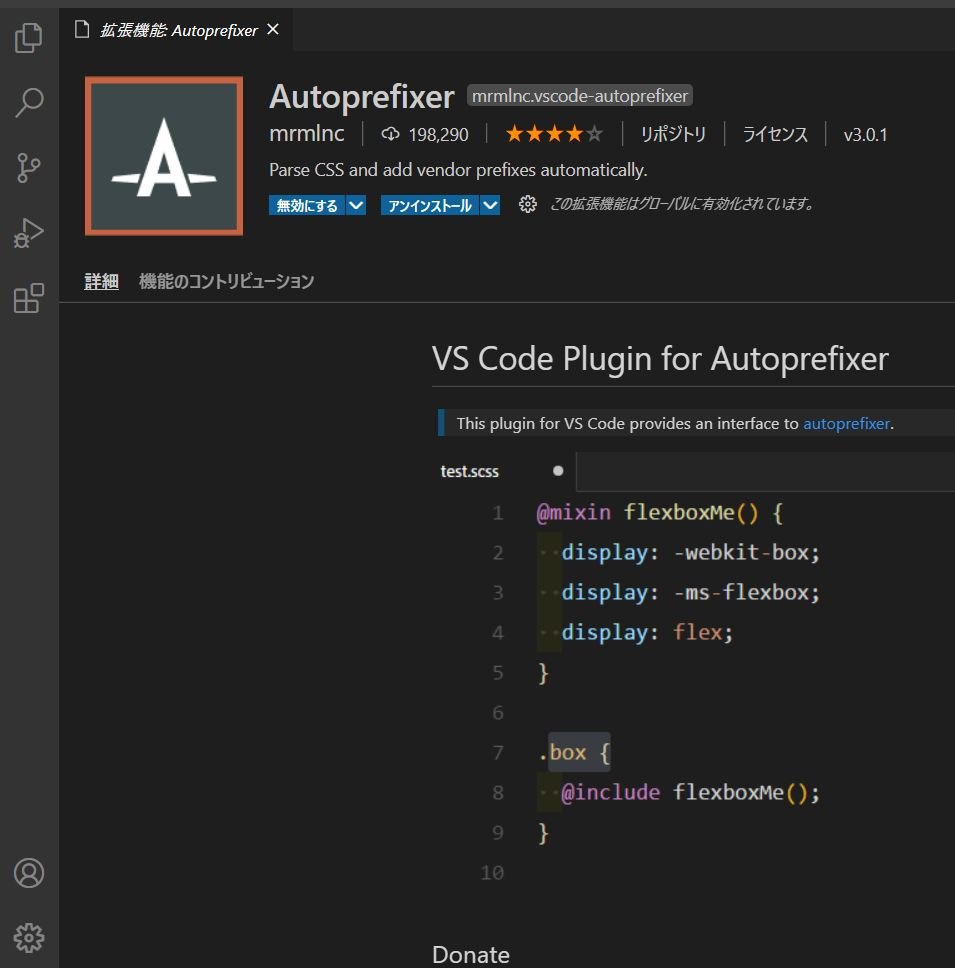Image resolution: width=955 pixels, height=968 pixels.
Task: Click the install count cloud icon
Action: 390,134
